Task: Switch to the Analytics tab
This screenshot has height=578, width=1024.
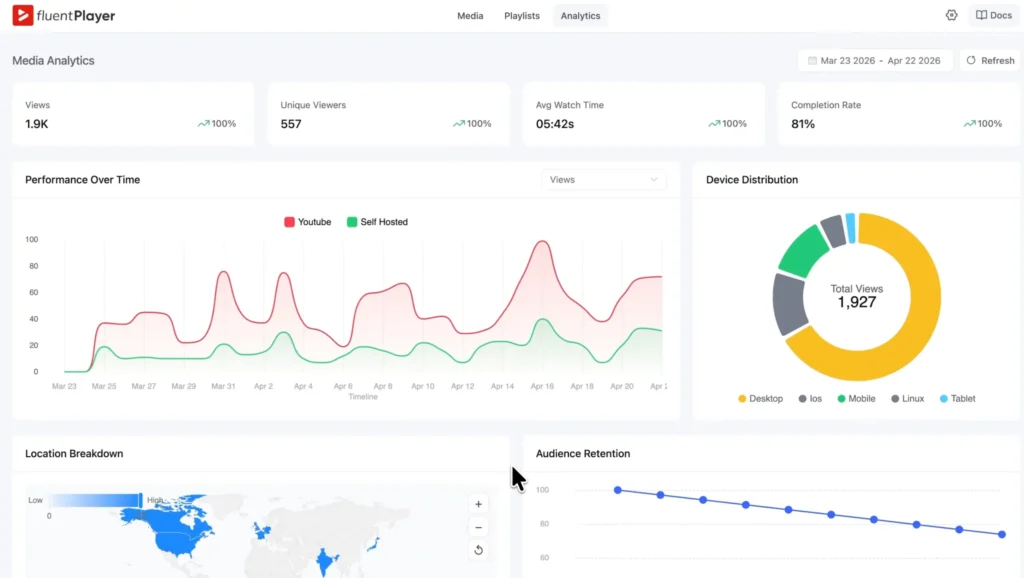Action: point(580,16)
